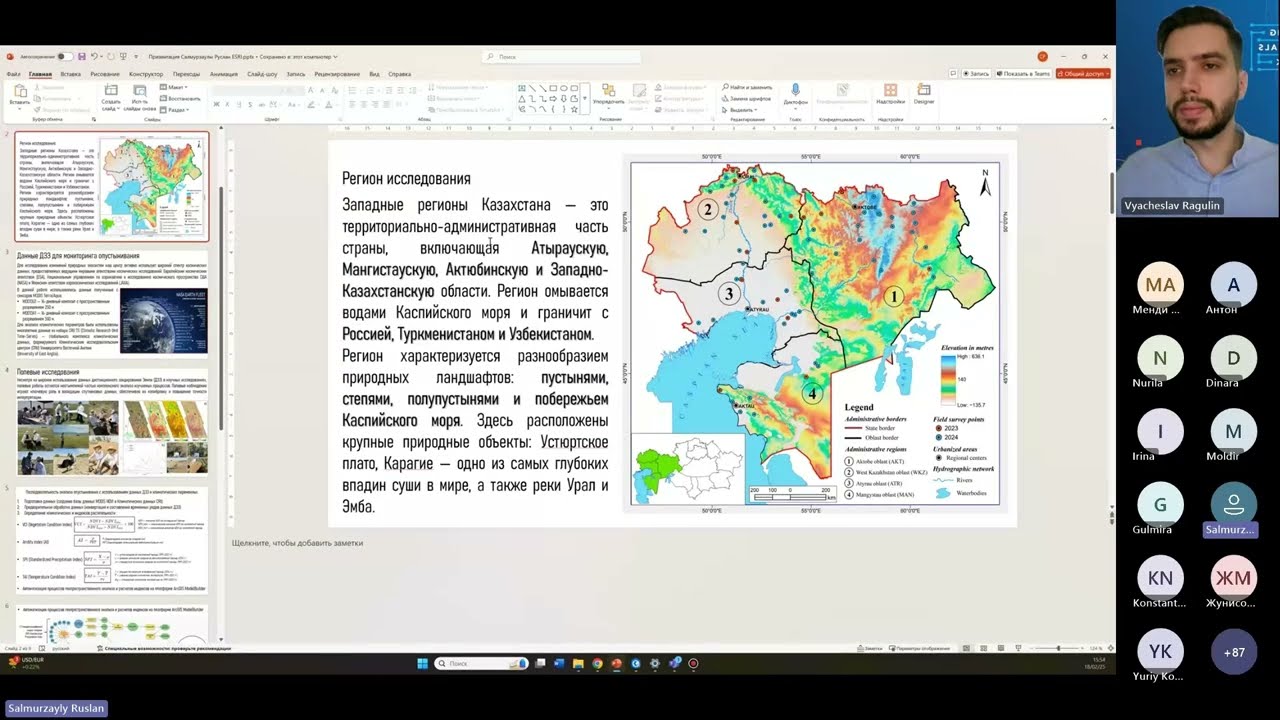This screenshot has height=720, width=1280.
Task: Open the Arrange (Упорядочить) tool
Action: coord(608,96)
